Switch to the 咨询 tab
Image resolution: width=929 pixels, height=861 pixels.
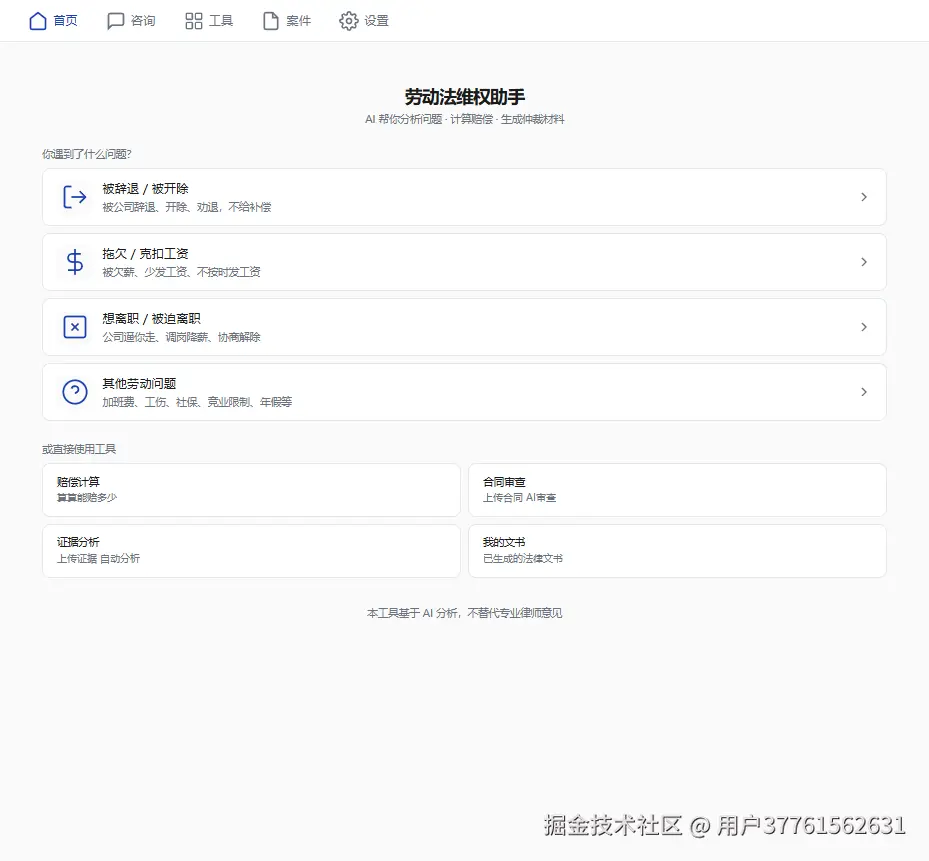(x=131, y=21)
